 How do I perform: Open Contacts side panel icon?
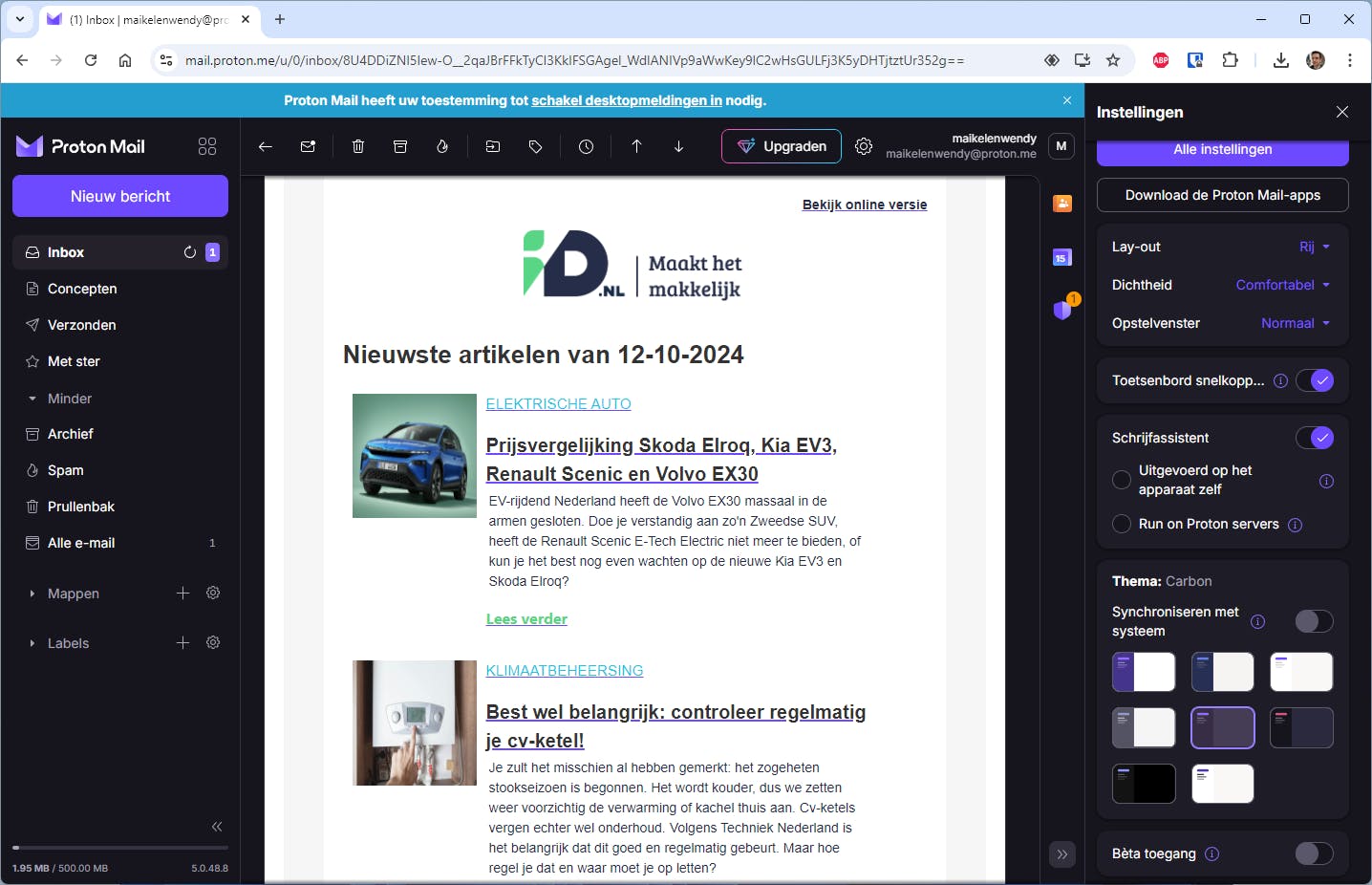[1062, 204]
